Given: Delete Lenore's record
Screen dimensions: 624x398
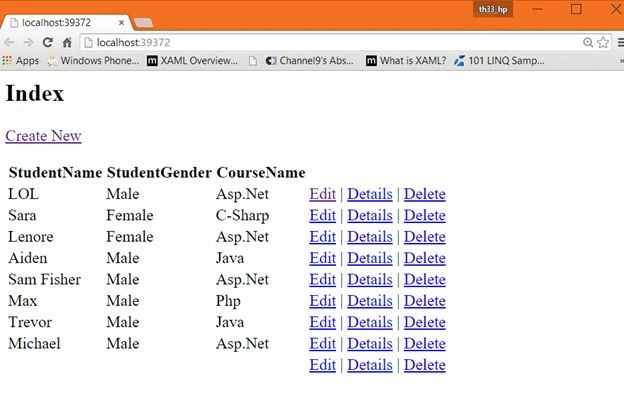Looking at the screenshot, I should (425, 237).
